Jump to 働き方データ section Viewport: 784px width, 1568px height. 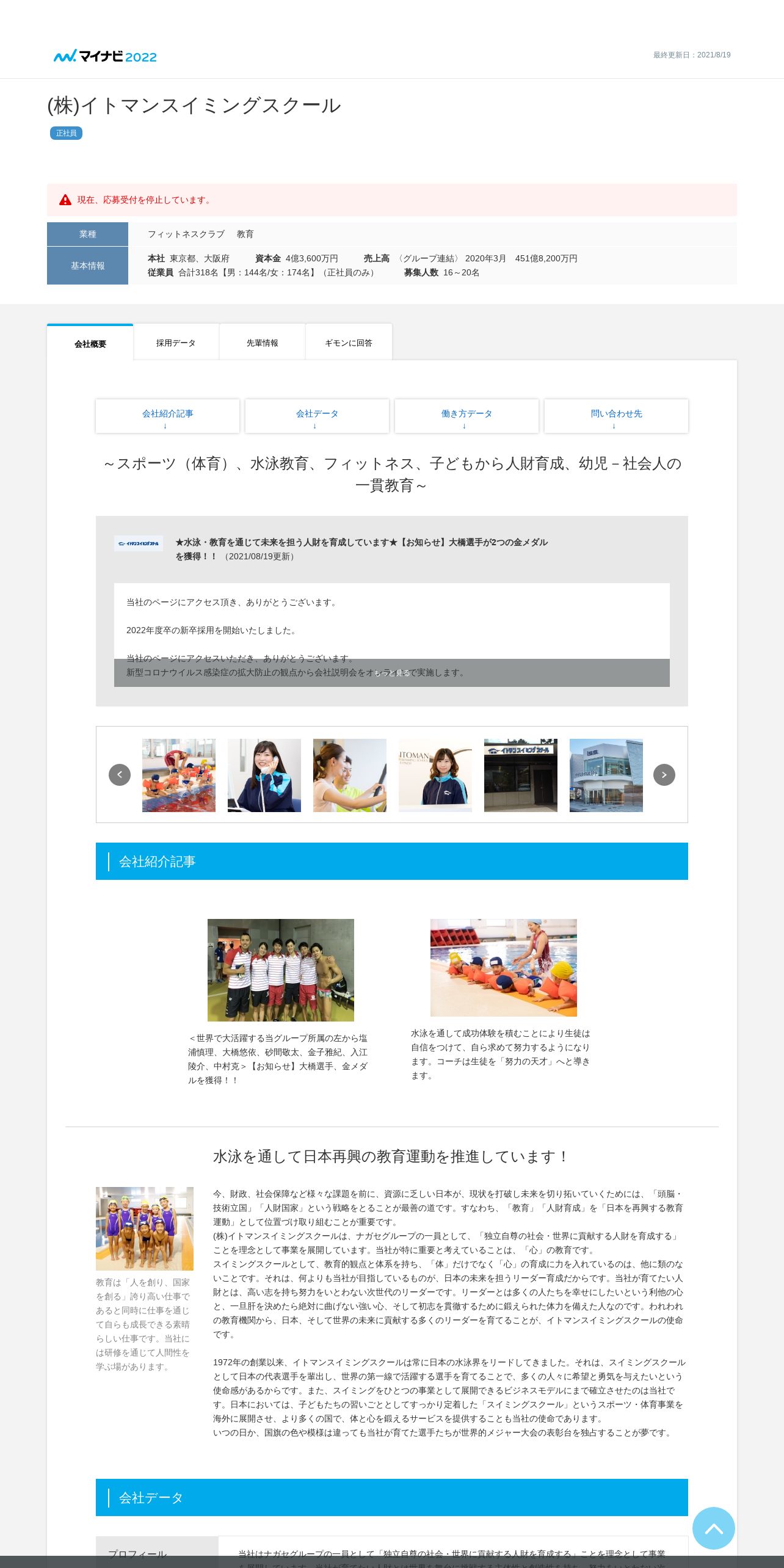[x=467, y=416]
